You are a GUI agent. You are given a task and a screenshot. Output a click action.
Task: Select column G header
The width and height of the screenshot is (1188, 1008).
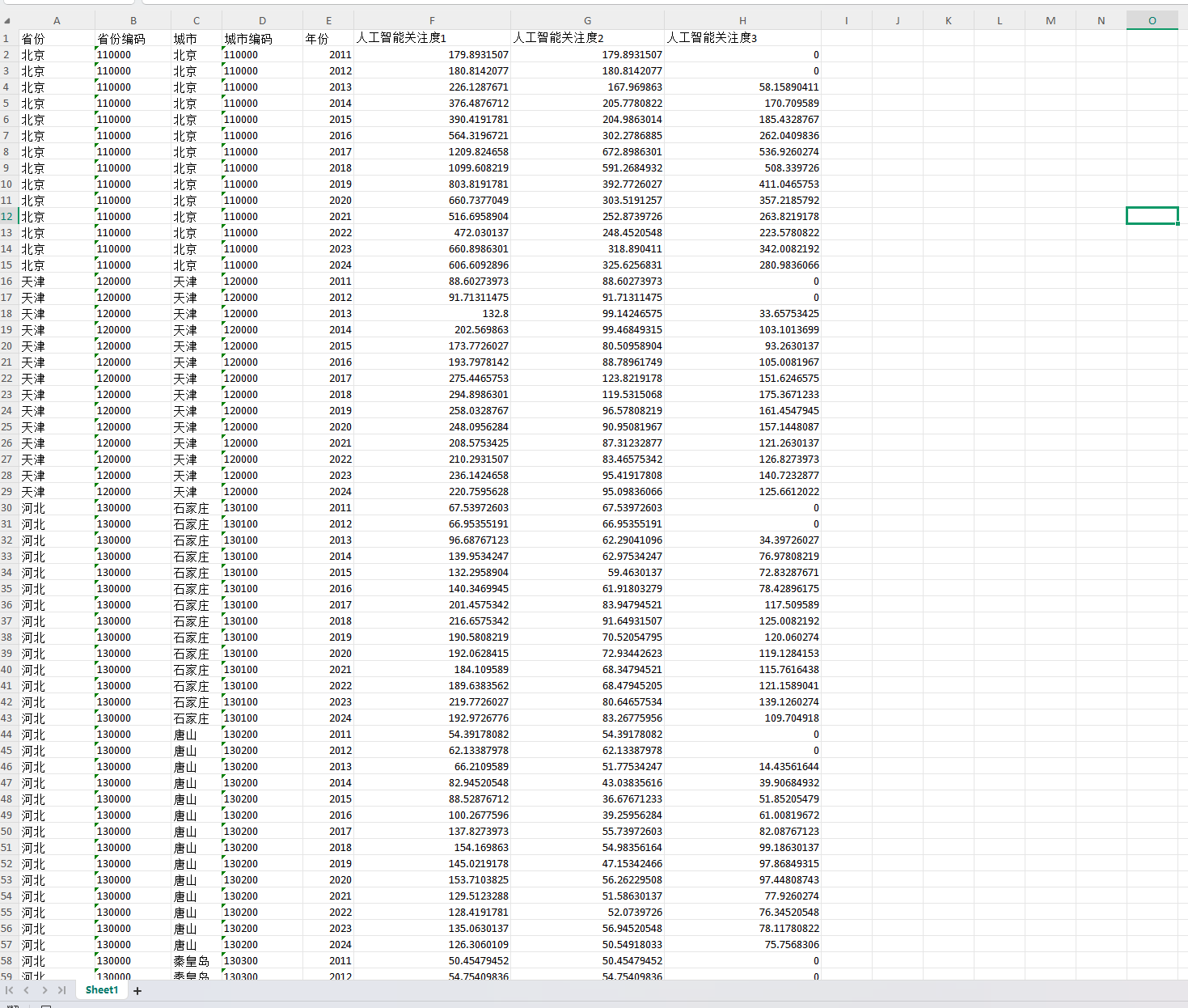588,21
